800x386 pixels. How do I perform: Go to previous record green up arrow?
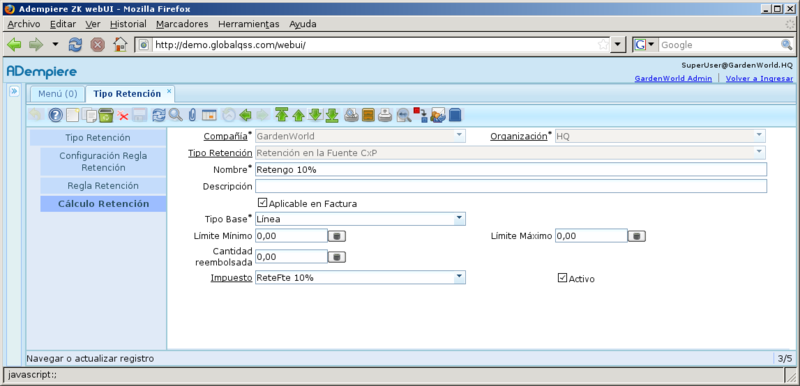pyautogui.click(x=298, y=116)
